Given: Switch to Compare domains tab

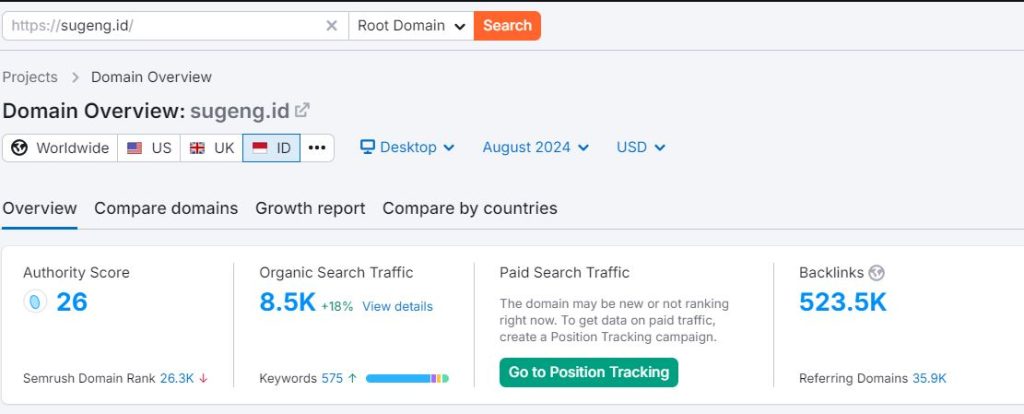Looking at the screenshot, I should pyautogui.click(x=166, y=208).
